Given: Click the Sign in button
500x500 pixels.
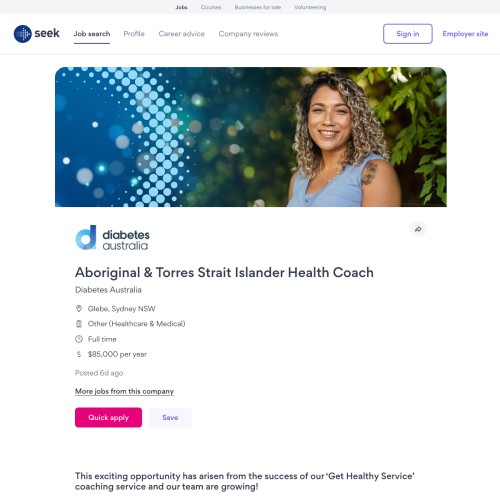Looking at the screenshot, I should [x=408, y=34].
